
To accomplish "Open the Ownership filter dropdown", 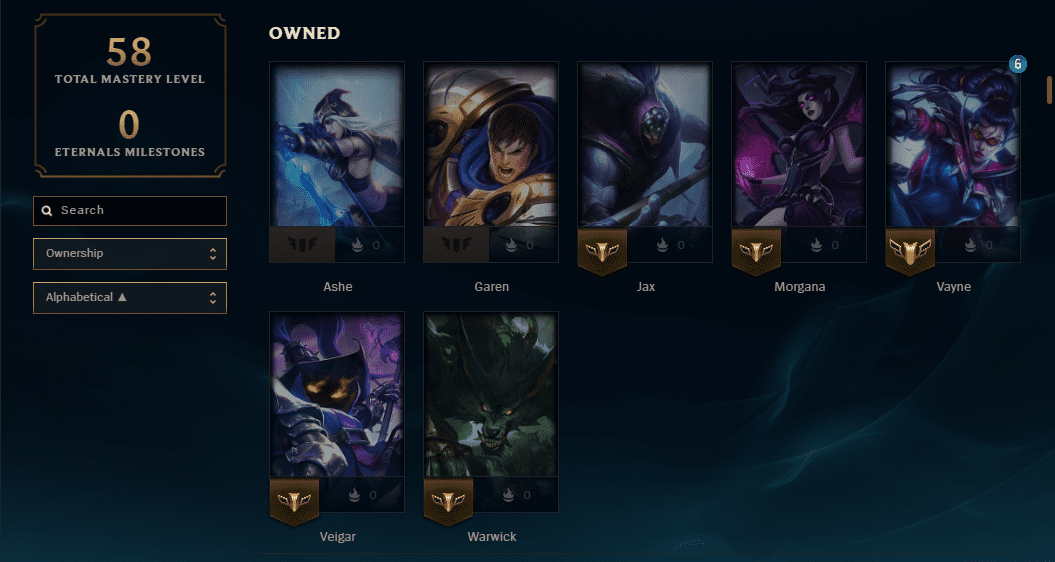I will (130, 254).
